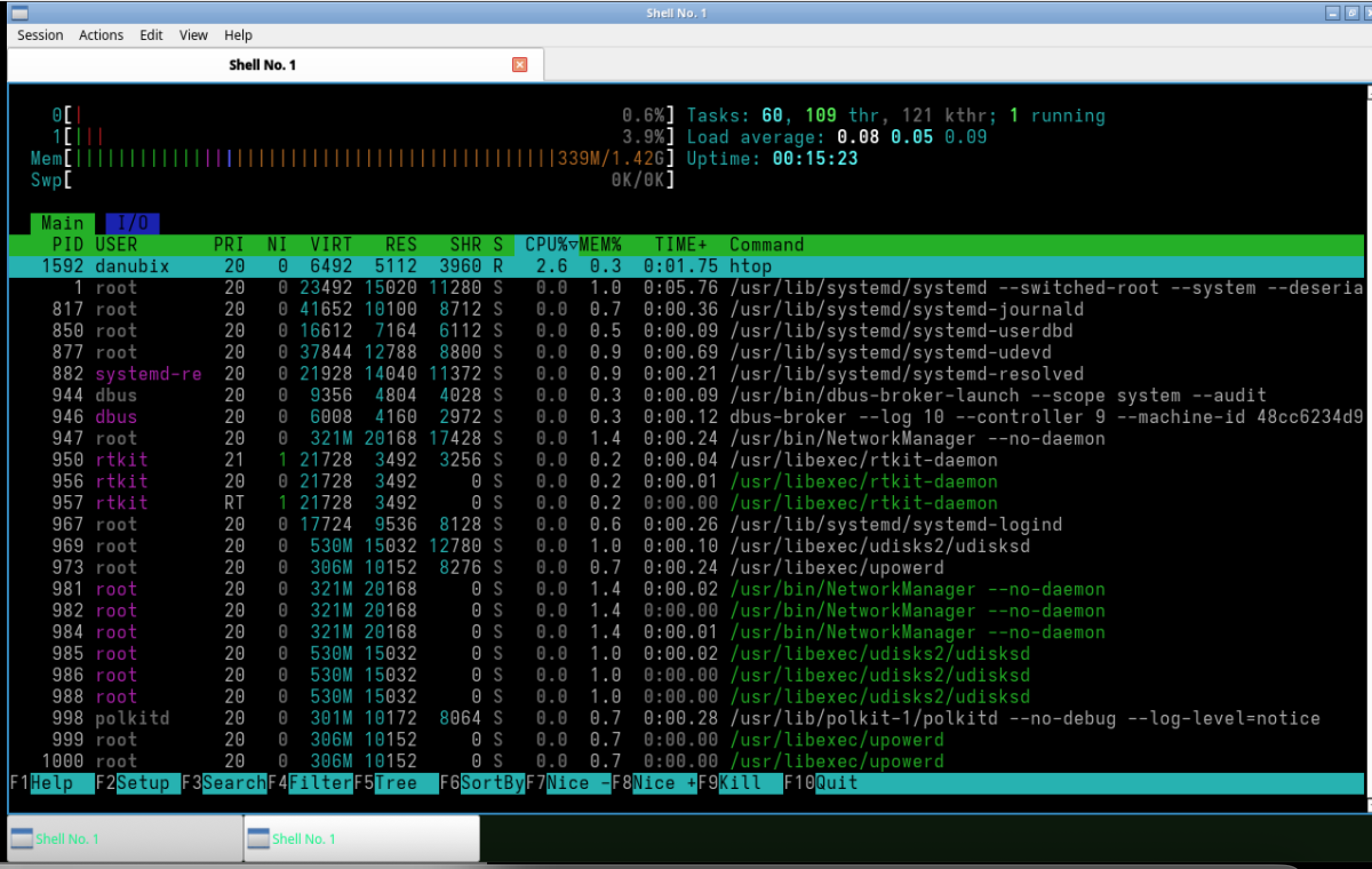Open the Session menu
Viewport: 1372px width, 869px height.
pyautogui.click(x=40, y=35)
